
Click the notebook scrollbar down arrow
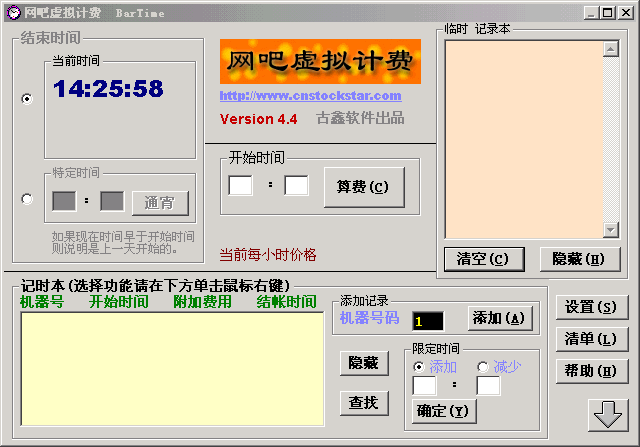(611, 230)
